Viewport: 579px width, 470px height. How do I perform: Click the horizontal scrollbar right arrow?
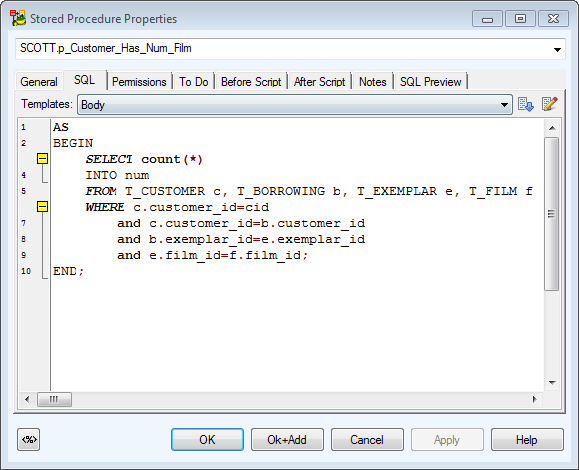tap(534, 399)
